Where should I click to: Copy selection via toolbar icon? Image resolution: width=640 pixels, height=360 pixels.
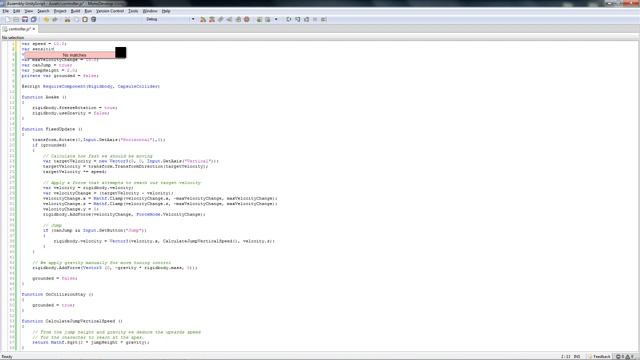(76, 20)
